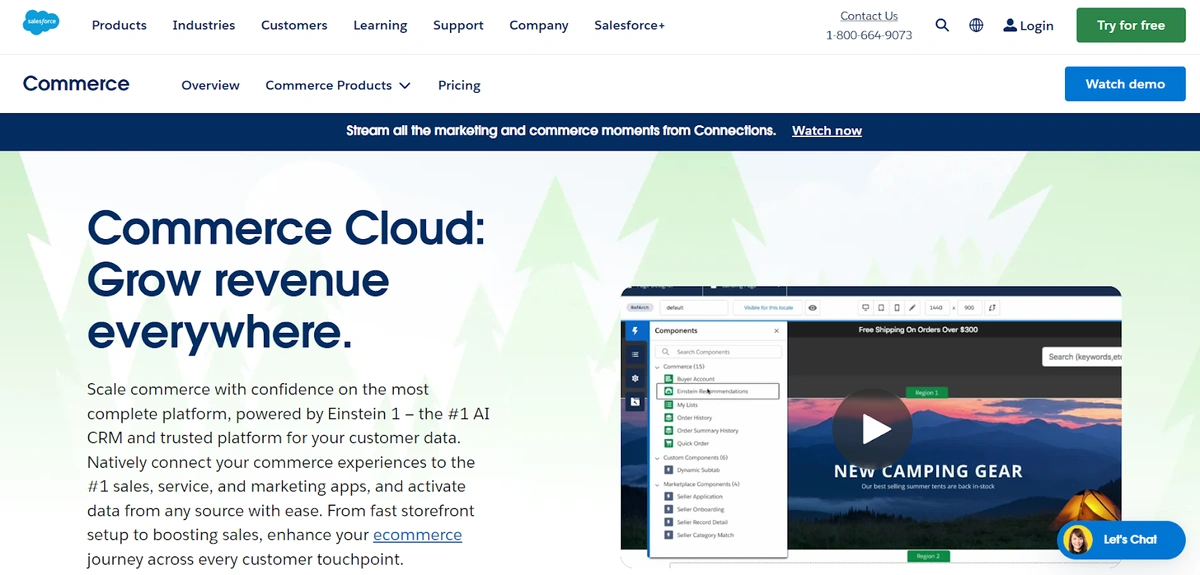Click the pencil edit icon in video toolbar

pos(913,308)
